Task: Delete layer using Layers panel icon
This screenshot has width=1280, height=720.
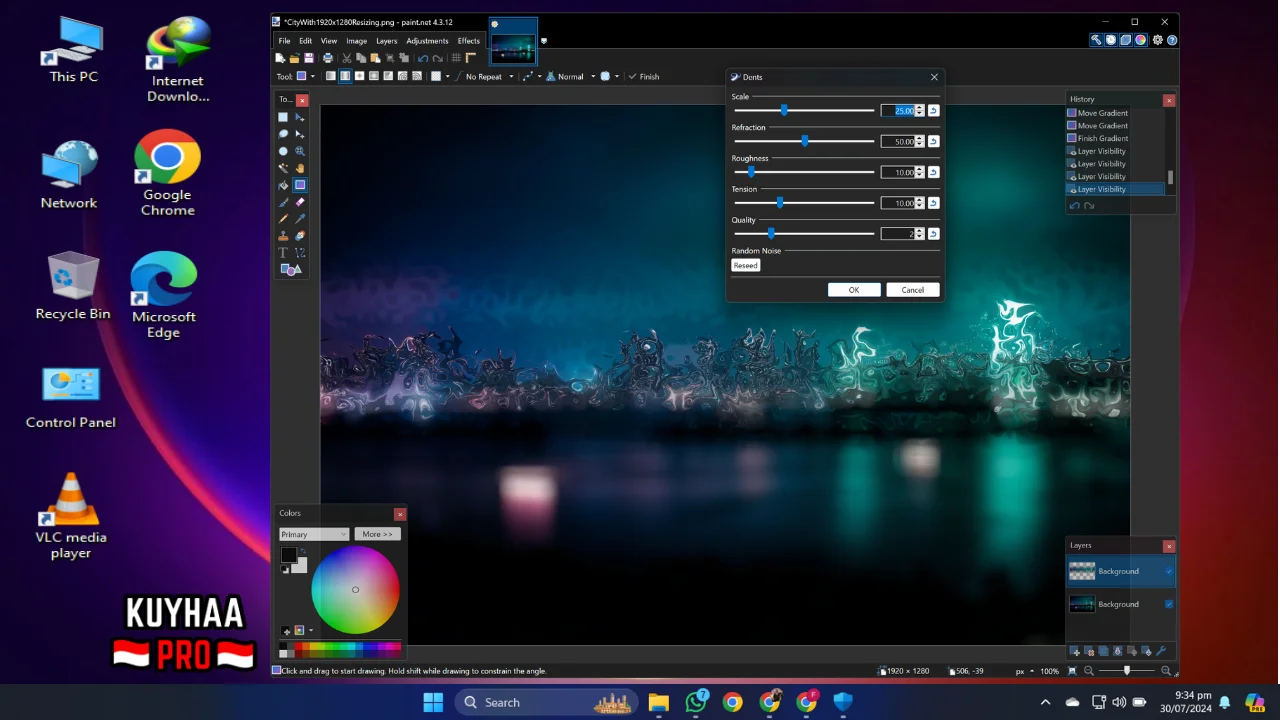Action: [x=1089, y=651]
